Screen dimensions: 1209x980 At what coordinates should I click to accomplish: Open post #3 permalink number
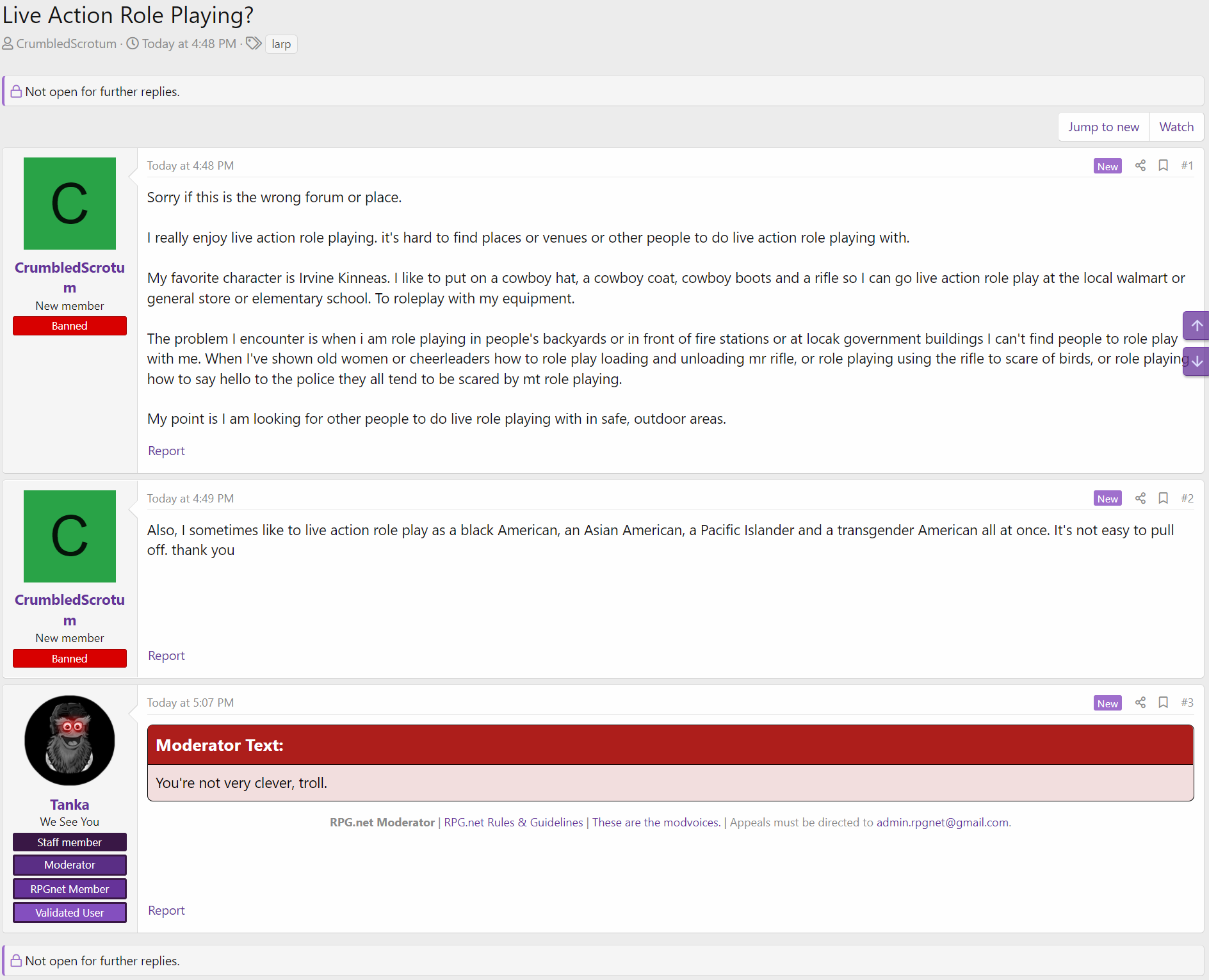pyautogui.click(x=1187, y=703)
